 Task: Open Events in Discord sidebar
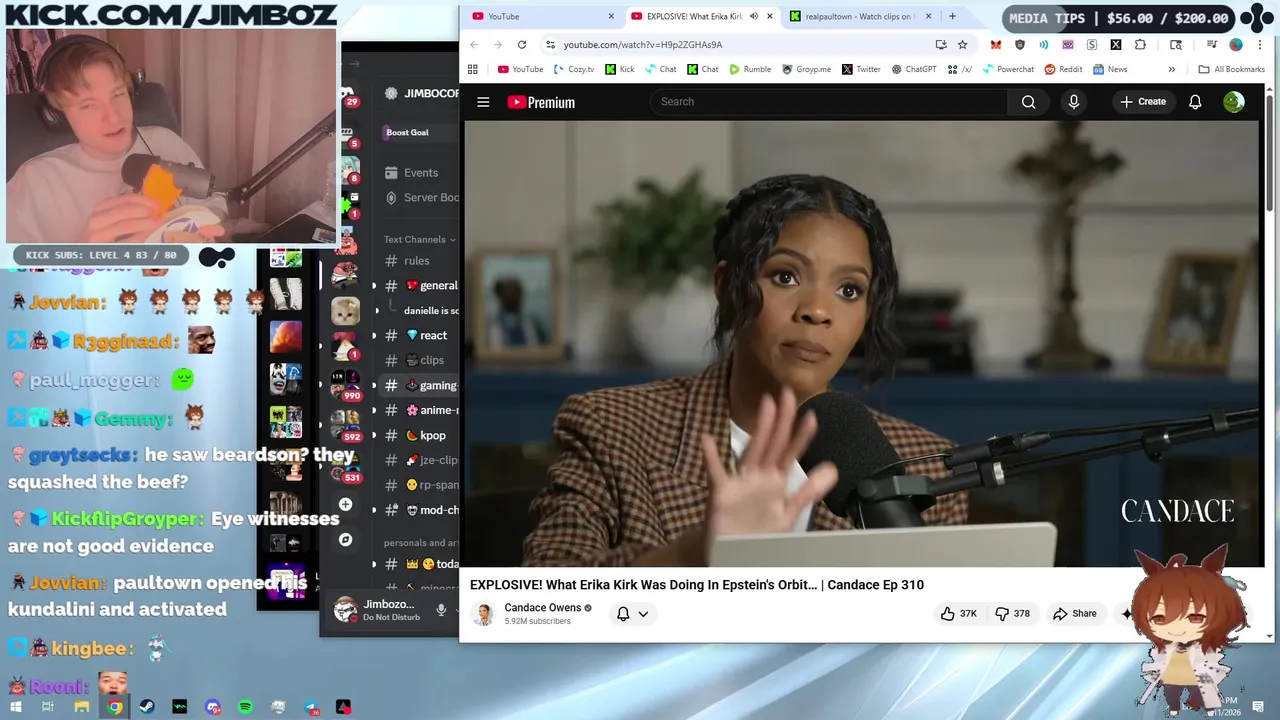click(x=411, y=173)
